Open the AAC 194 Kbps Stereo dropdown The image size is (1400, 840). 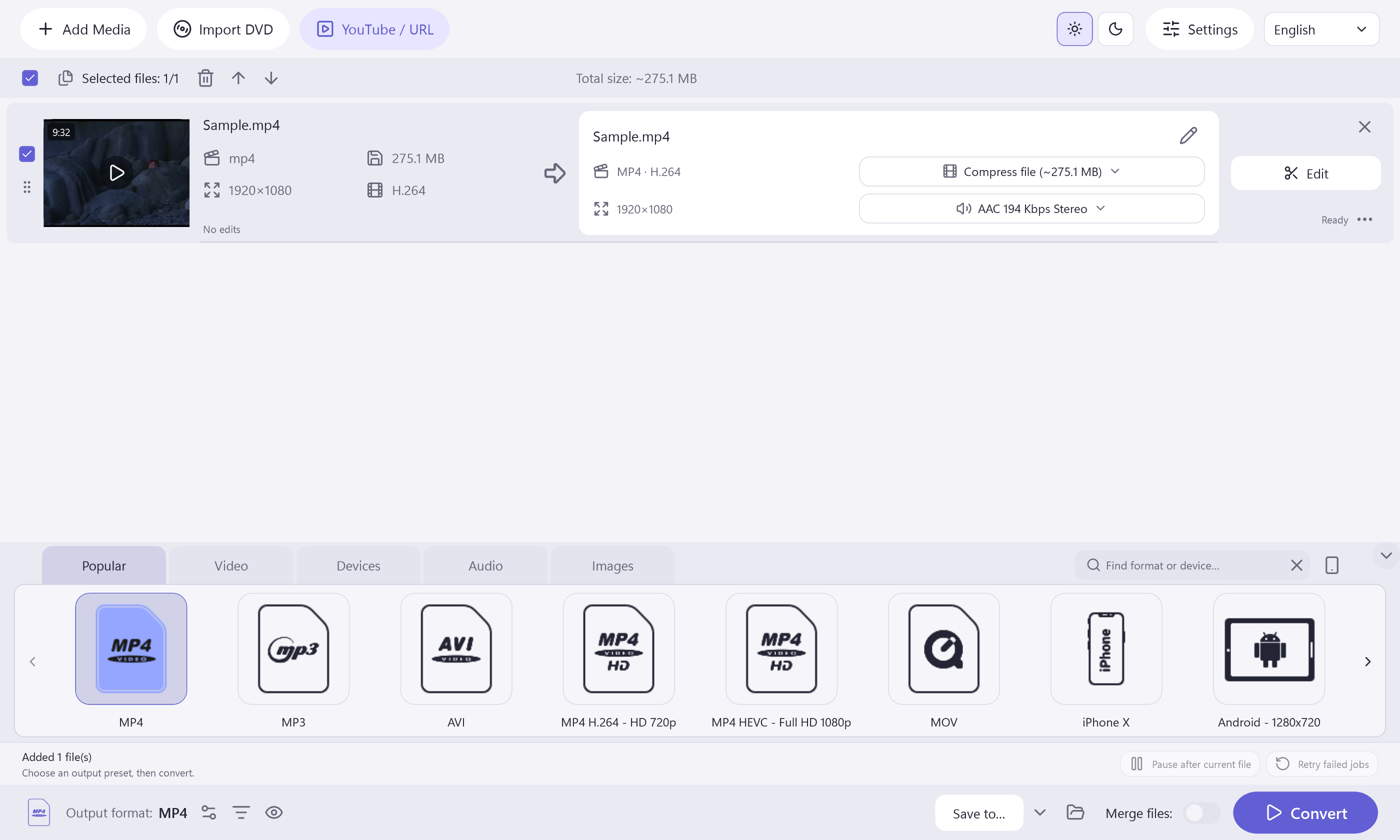coord(1031,209)
